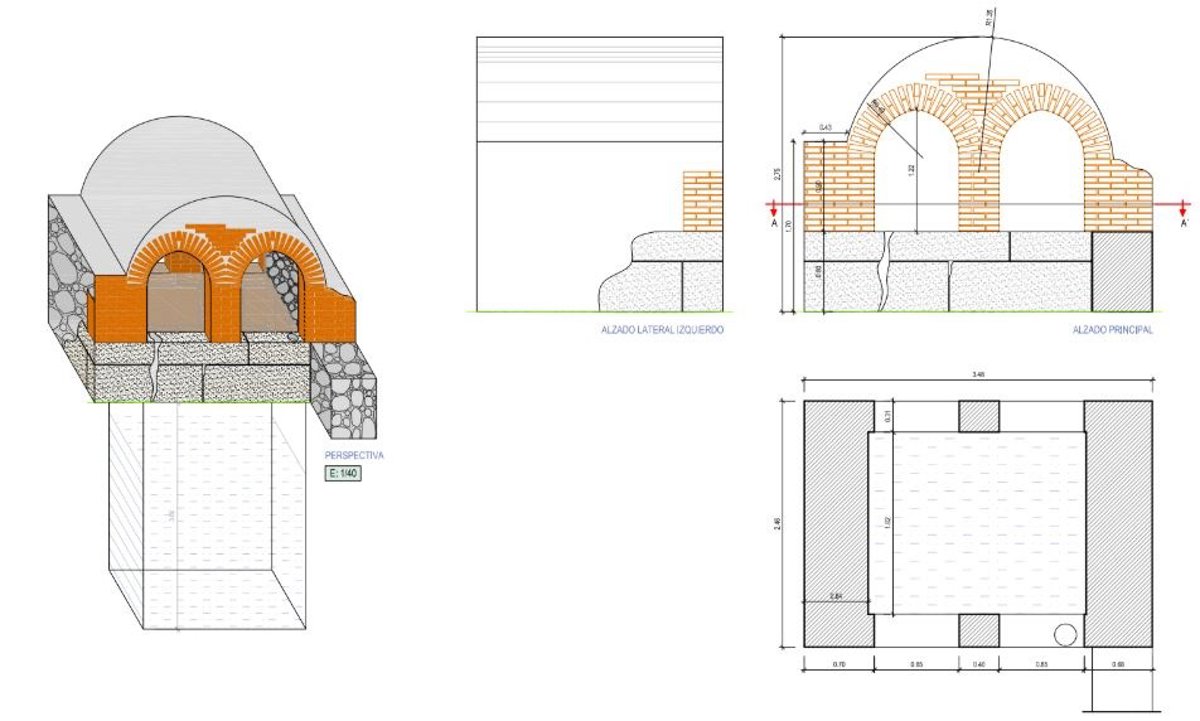Select the small circle in the floor plan
The height and width of the screenshot is (721, 1200).
click(x=1066, y=633)
